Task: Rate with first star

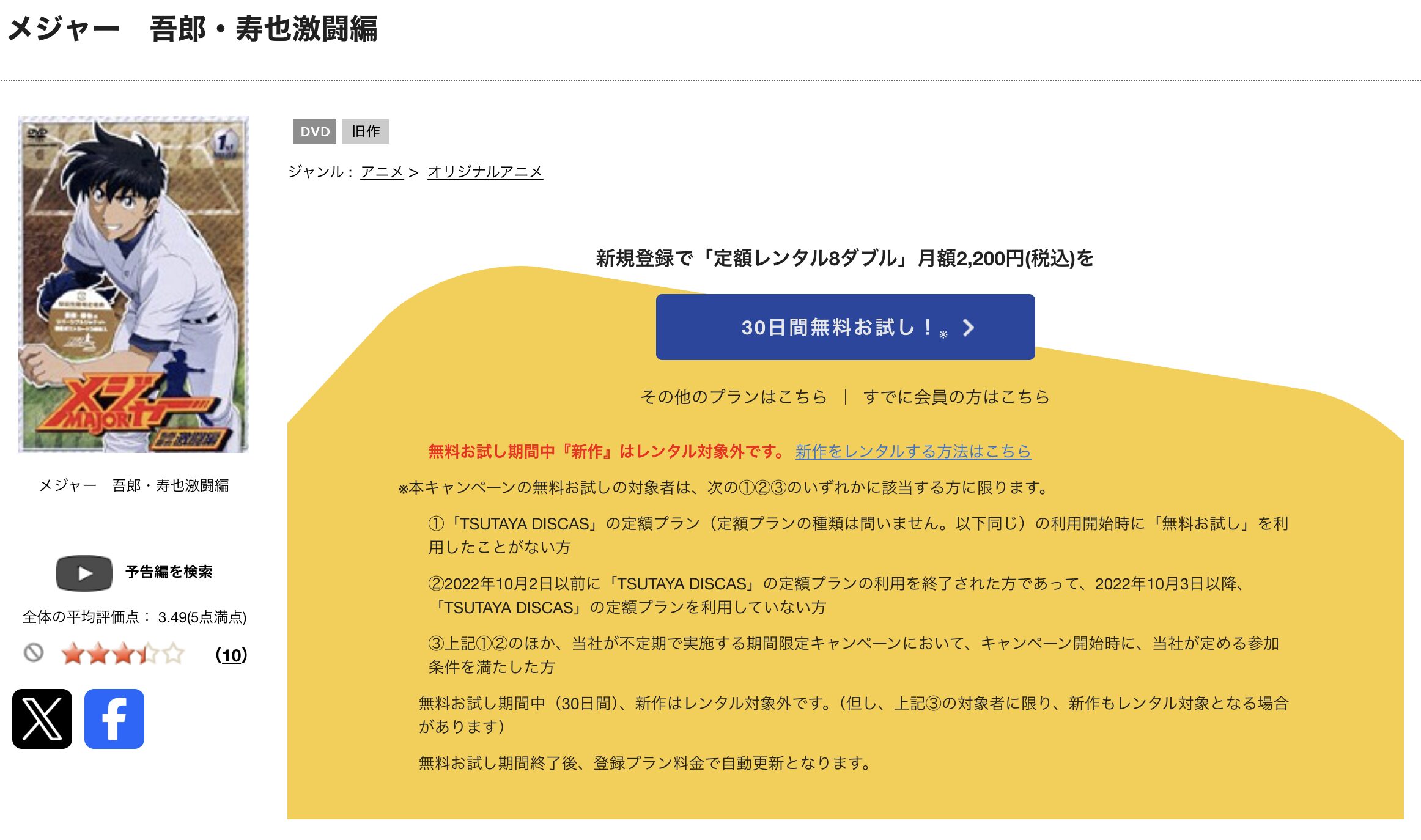Action: coord(73,654)
